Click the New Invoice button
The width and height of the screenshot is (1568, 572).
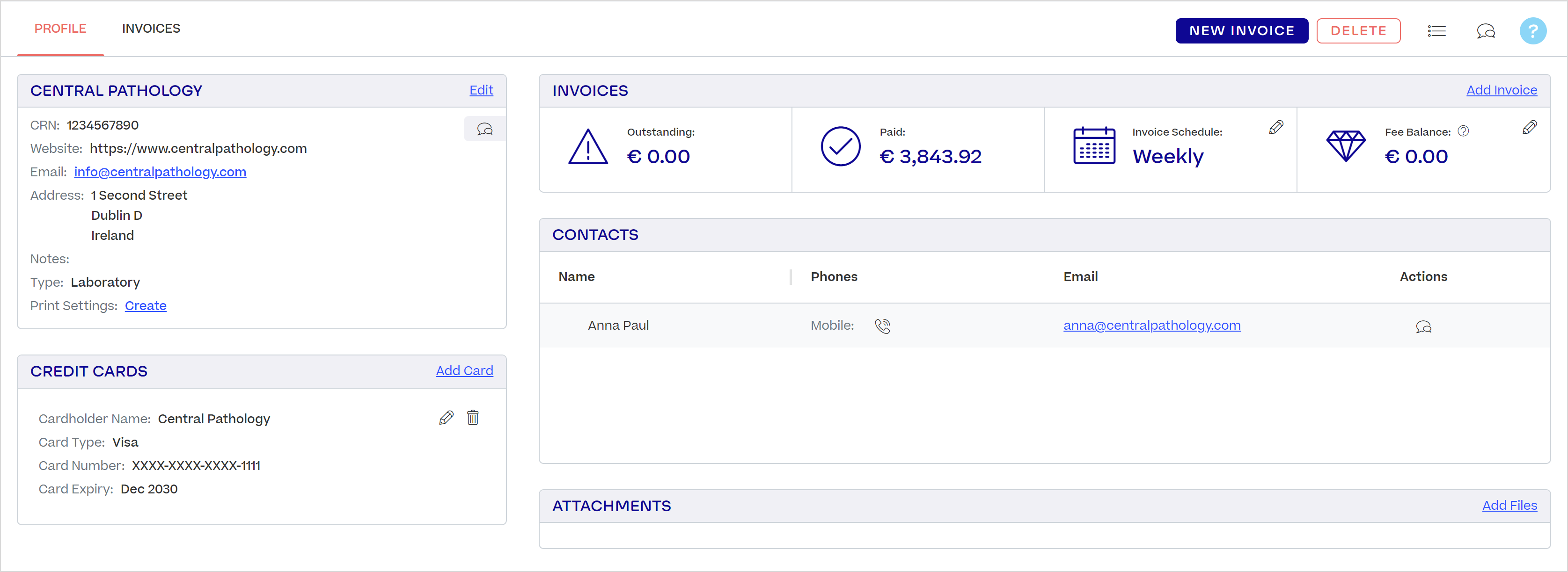[x=1241, y=31]
